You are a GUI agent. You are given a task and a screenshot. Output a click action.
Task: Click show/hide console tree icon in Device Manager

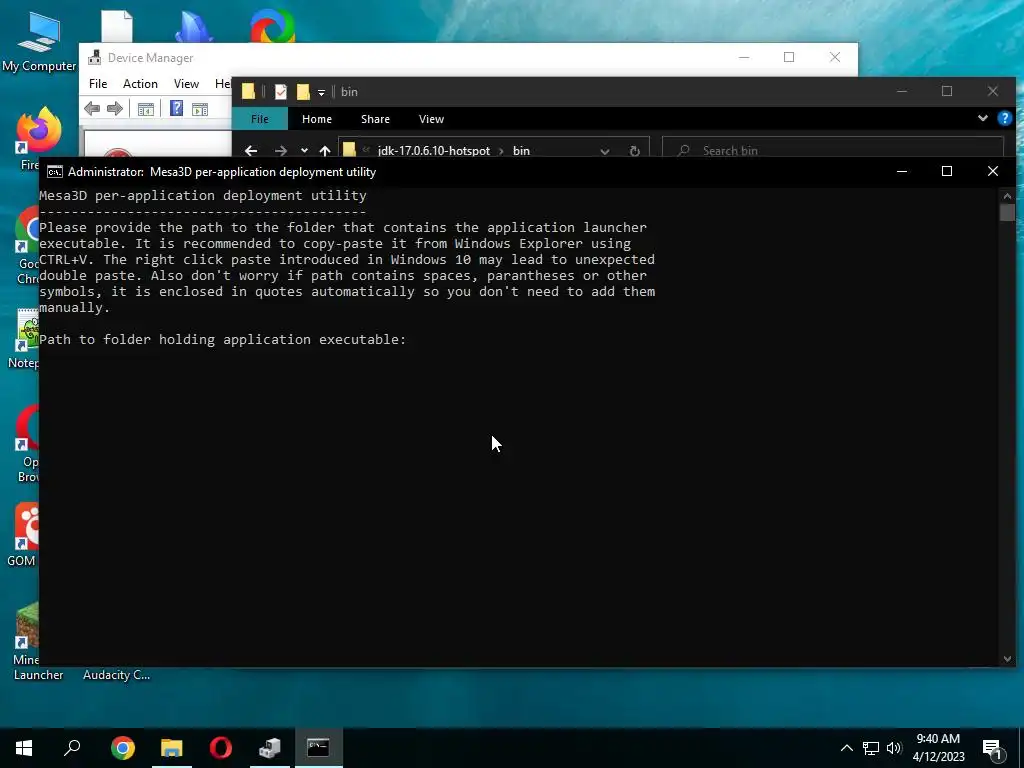(x=146, y=109)
